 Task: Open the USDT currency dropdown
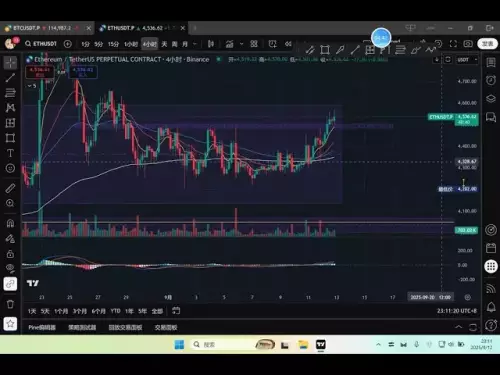pyautogui.click(x=467, y=60)
